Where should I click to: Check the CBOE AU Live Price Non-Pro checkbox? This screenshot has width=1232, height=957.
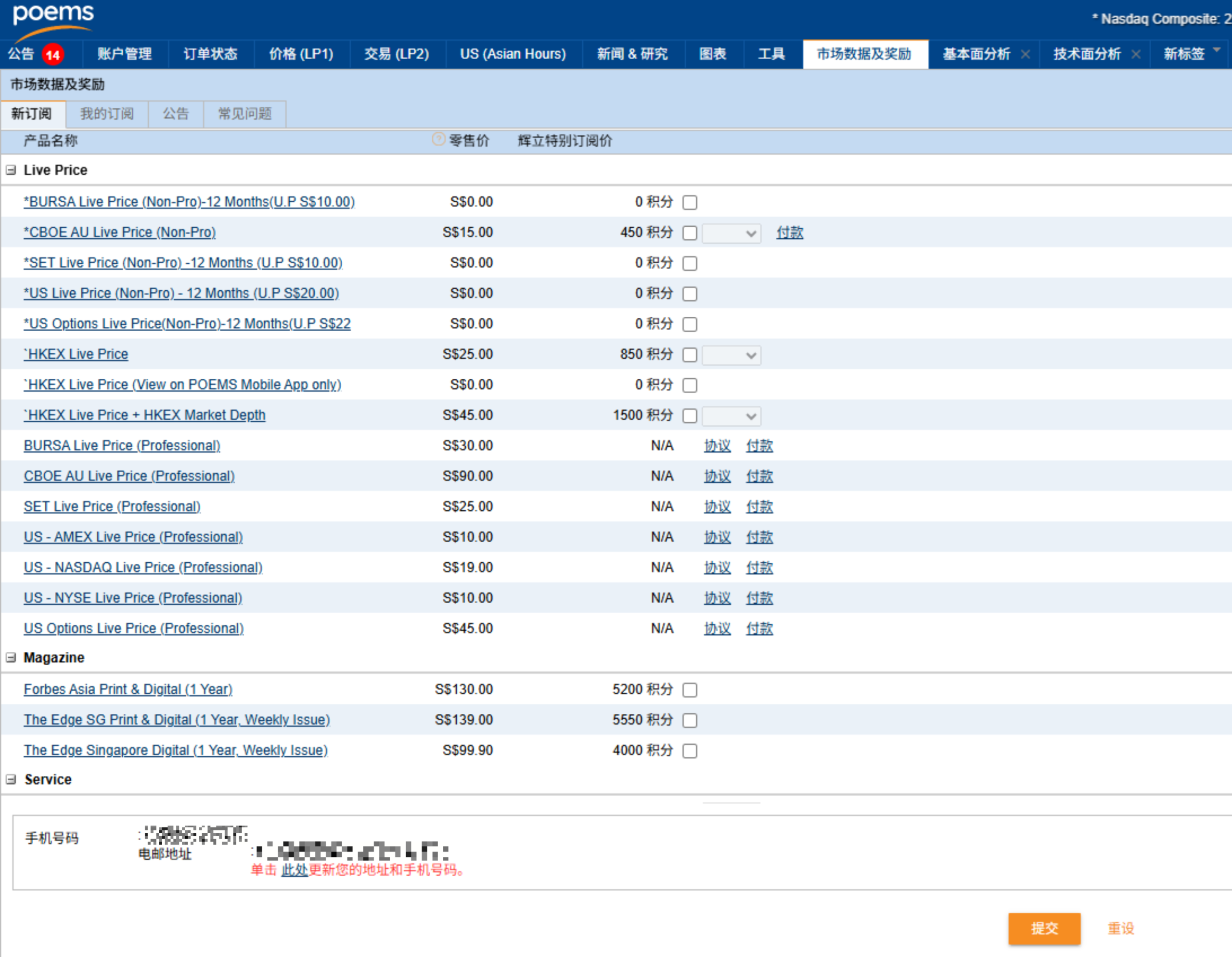(689, 233)
